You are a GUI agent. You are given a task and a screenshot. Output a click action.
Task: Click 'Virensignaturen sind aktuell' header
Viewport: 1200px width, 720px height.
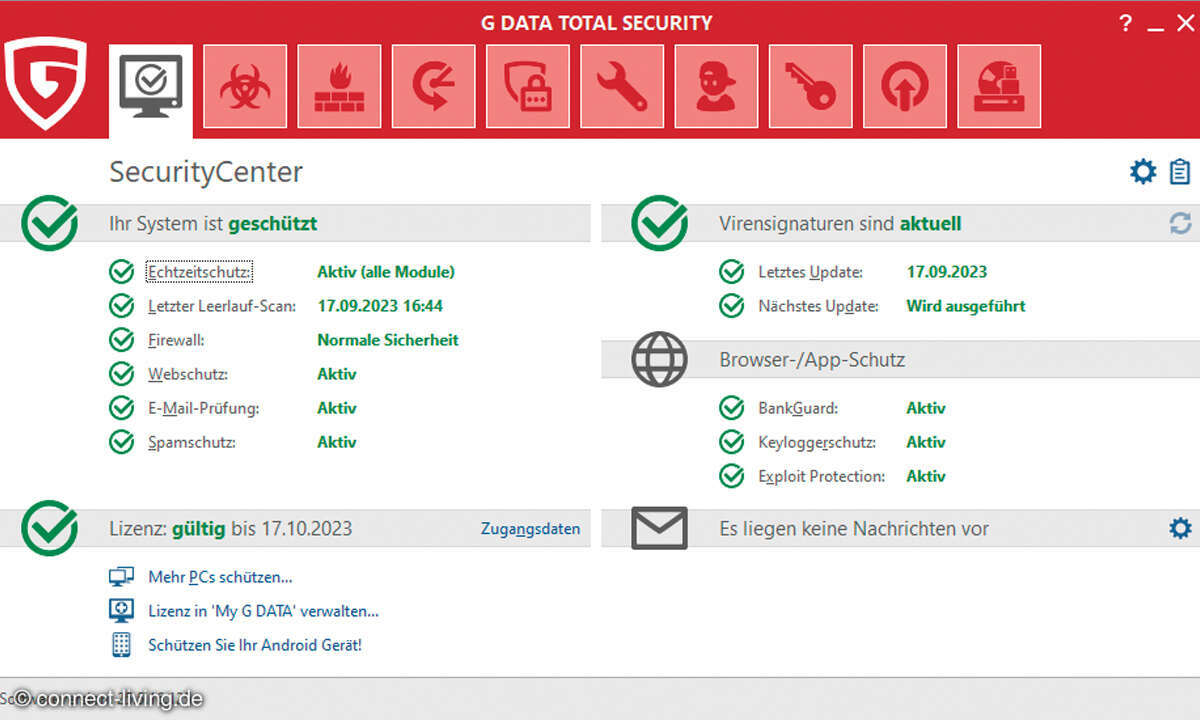[x=840, y=224]
